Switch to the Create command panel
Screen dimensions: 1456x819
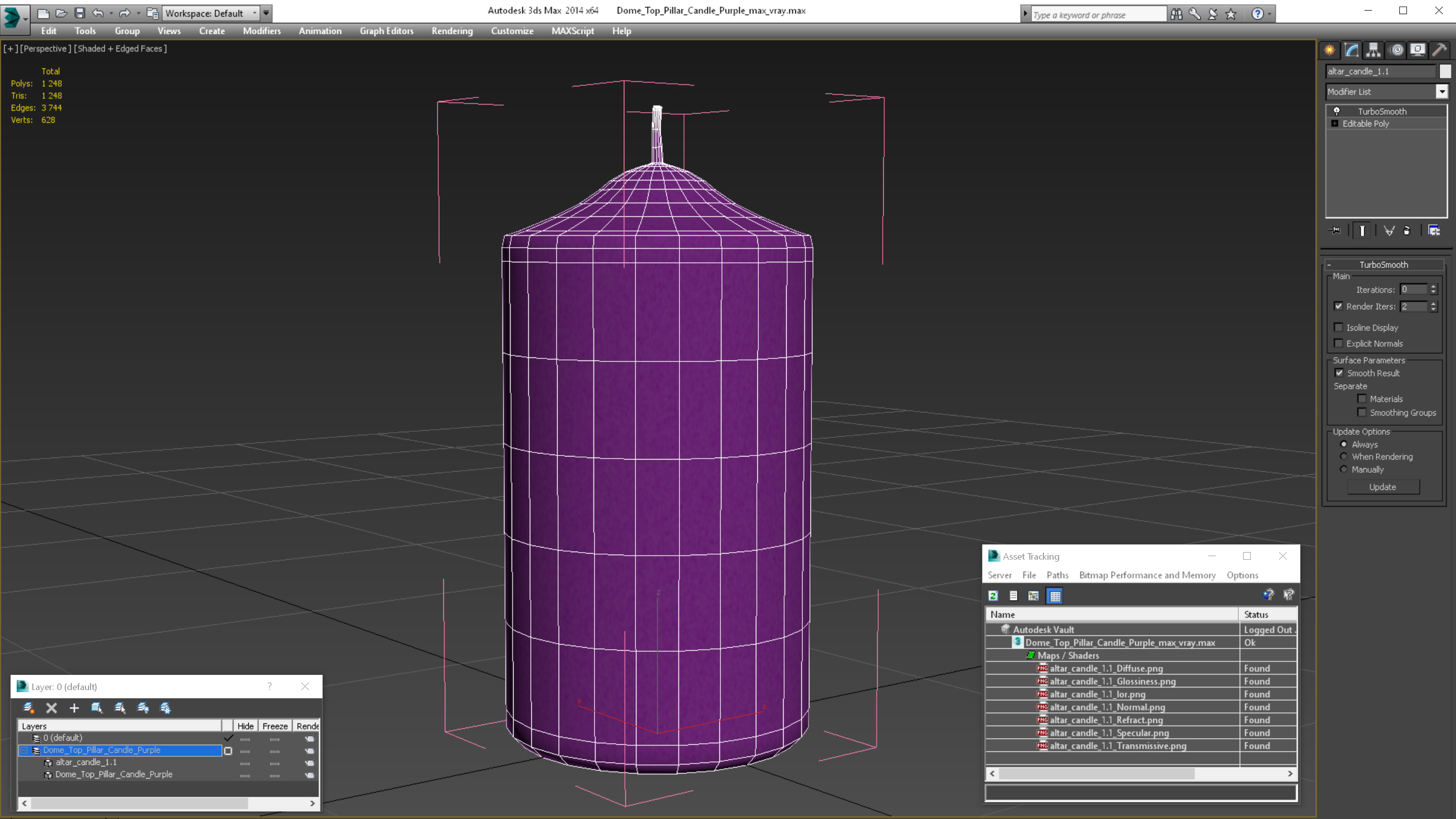pyautogui.click(x=1330, y=51)
